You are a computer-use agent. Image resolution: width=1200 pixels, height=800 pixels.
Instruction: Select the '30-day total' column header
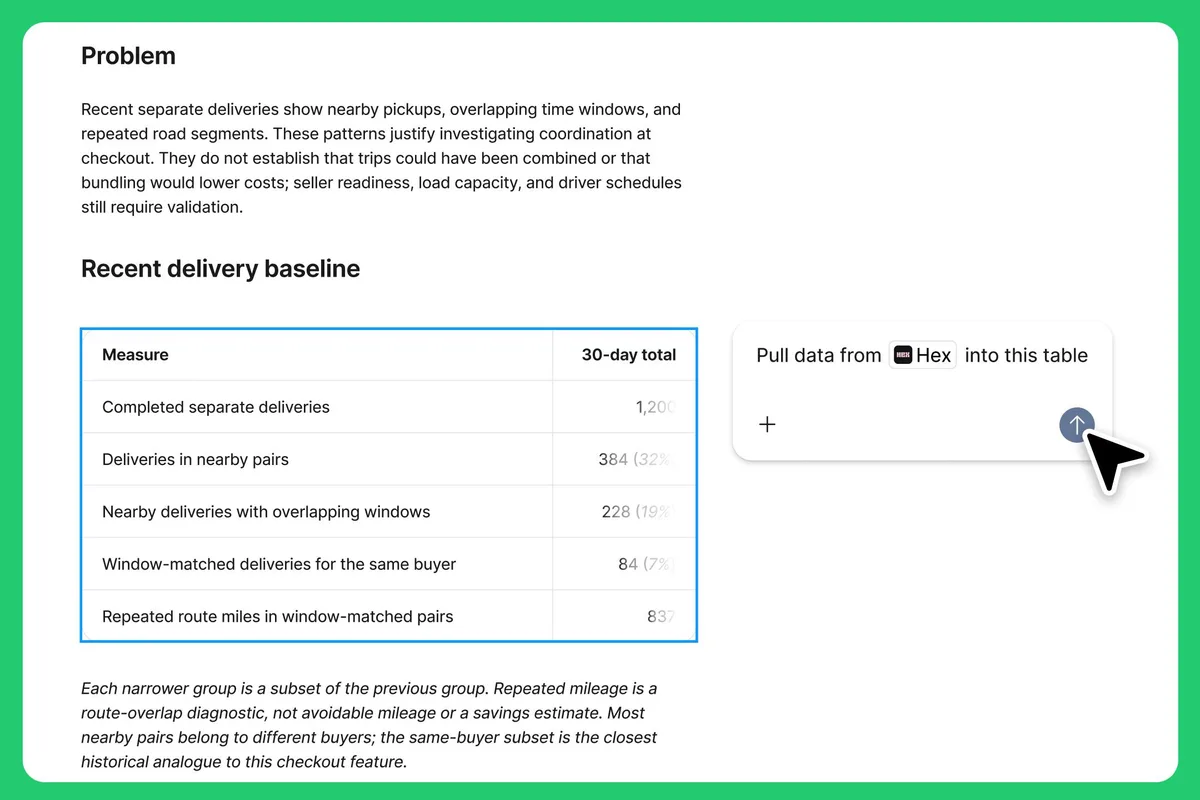[624, 354]
